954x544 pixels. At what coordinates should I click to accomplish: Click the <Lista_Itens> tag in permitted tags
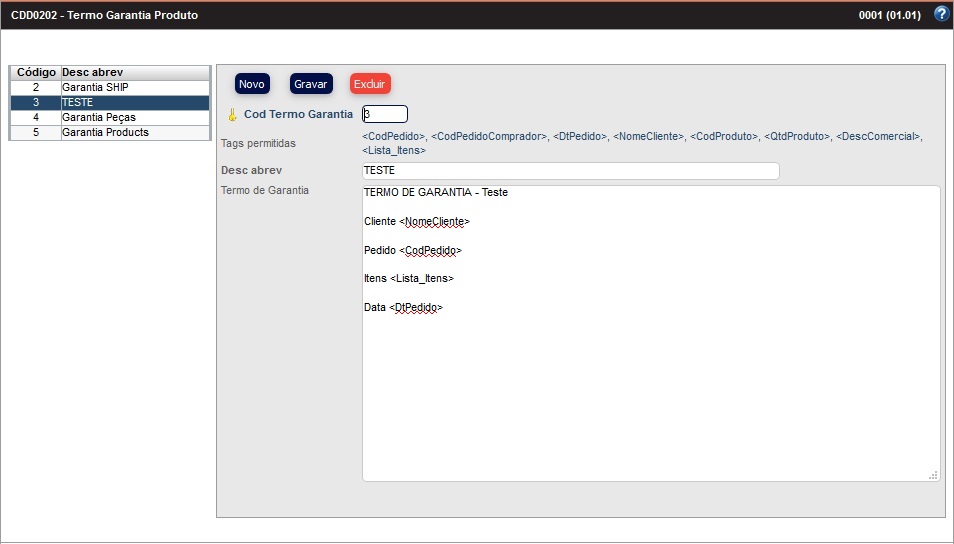click(394, 150)
